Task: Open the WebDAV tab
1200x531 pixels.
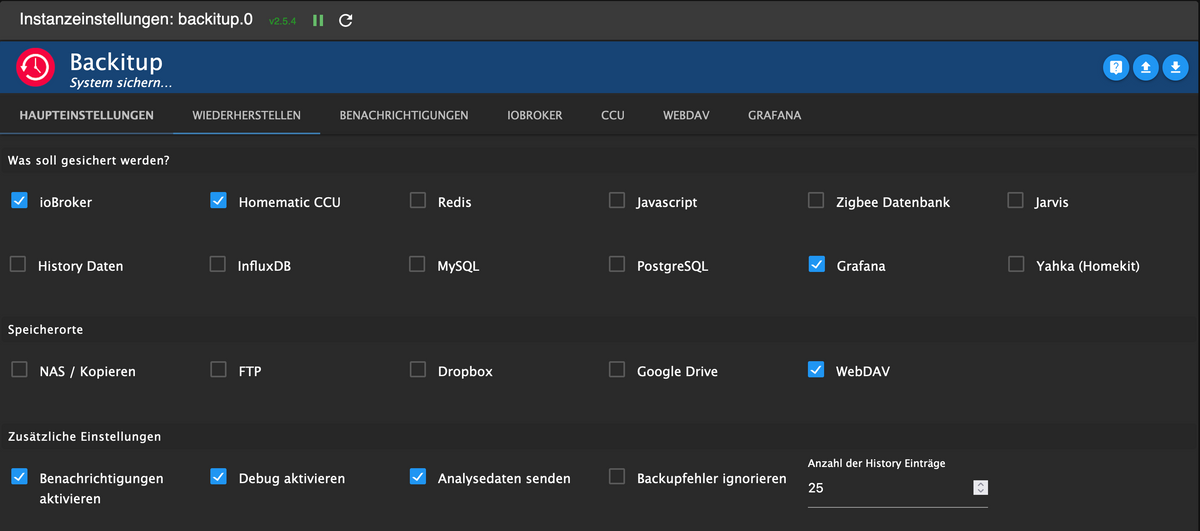Action: point(686,115)
